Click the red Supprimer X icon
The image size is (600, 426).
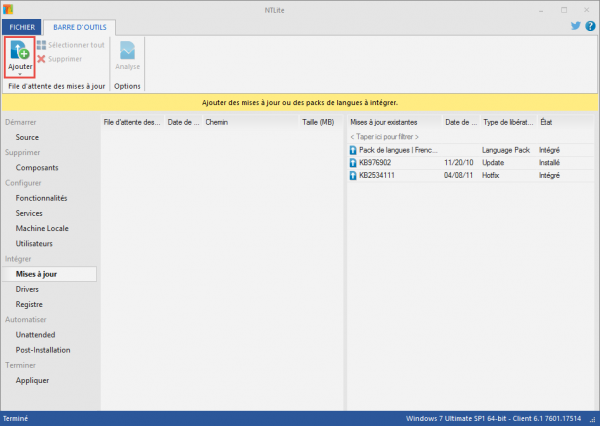[41, 59]
